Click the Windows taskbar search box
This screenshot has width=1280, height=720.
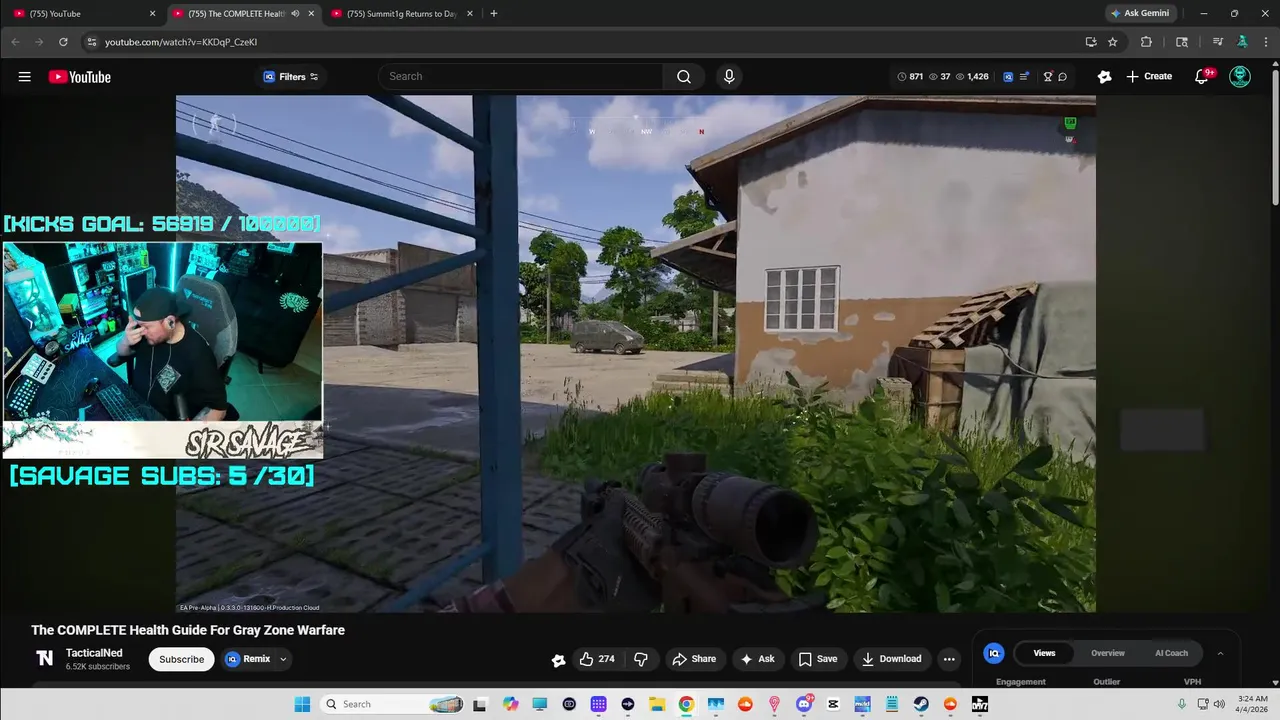[x=393, y=704]
